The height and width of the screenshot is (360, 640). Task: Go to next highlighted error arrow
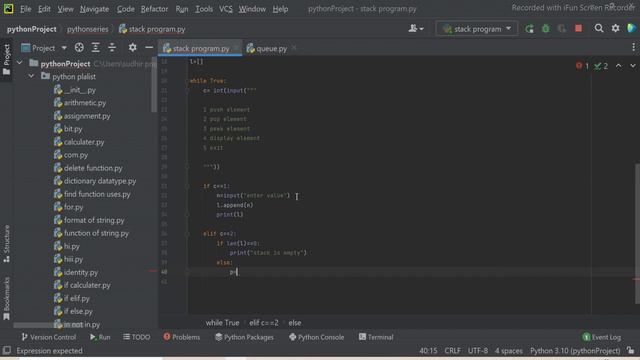[632, 65]
